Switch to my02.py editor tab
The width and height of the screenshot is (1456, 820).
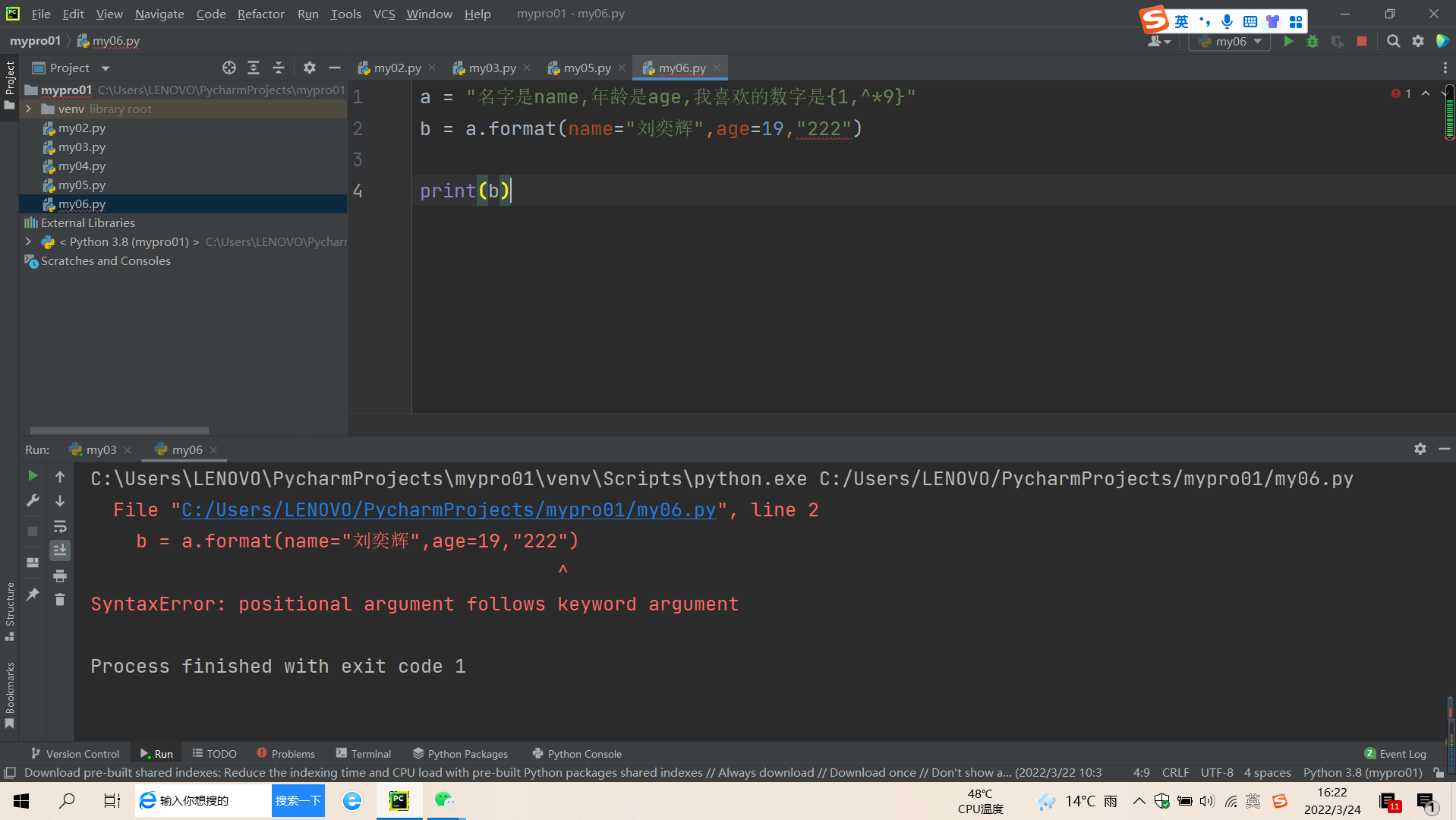(397, 68)
